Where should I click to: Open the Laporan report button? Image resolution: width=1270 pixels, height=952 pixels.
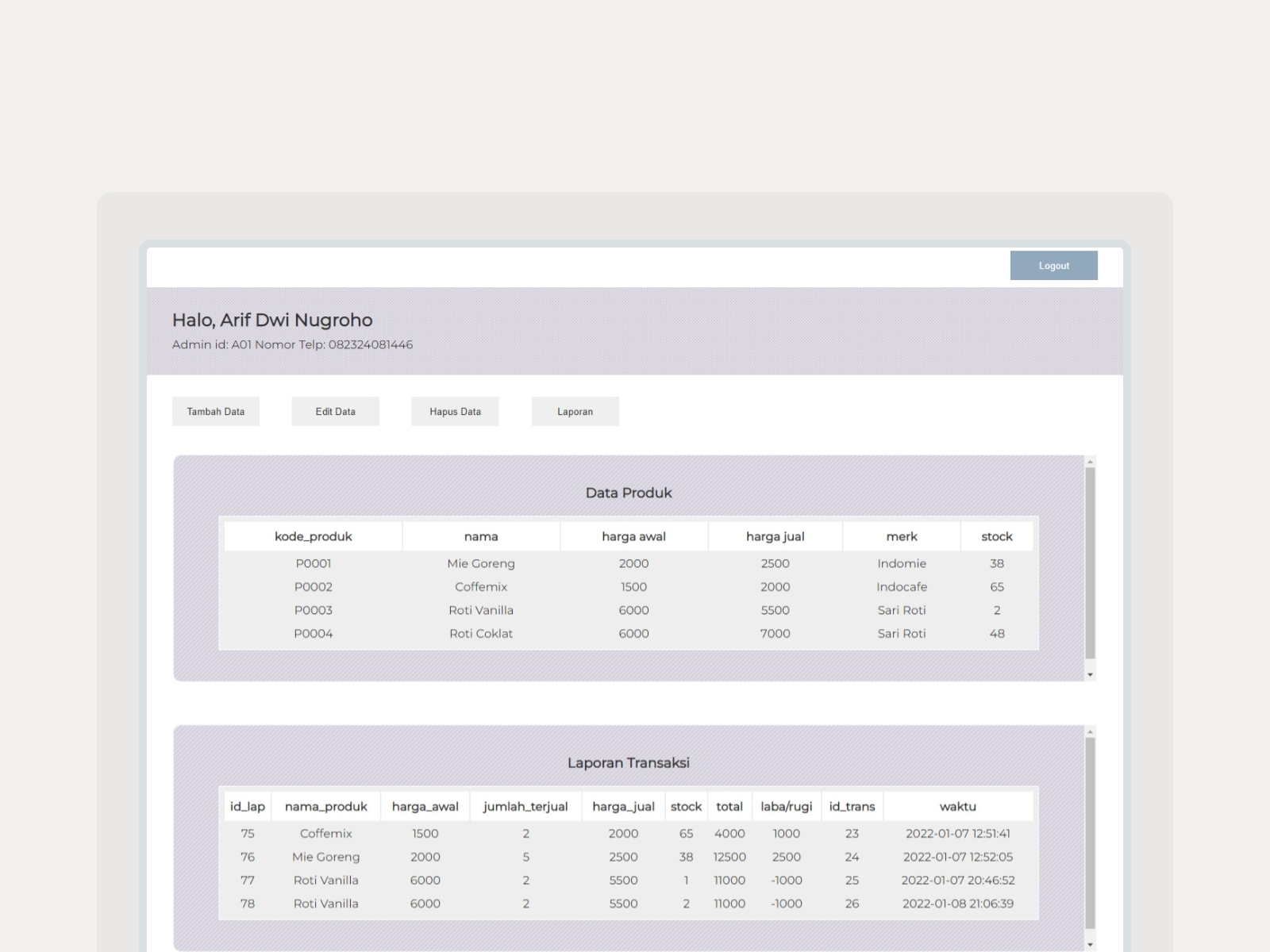[x=575, y=412]
